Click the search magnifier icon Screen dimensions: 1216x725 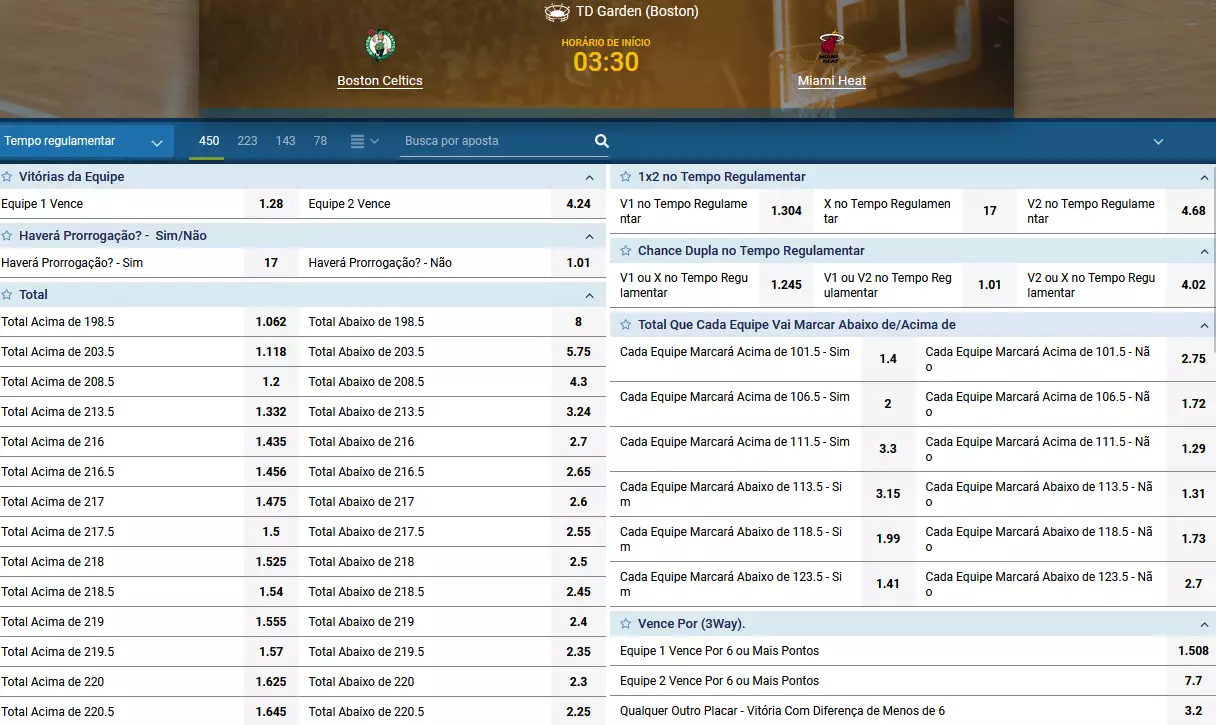tap(602, 141)
